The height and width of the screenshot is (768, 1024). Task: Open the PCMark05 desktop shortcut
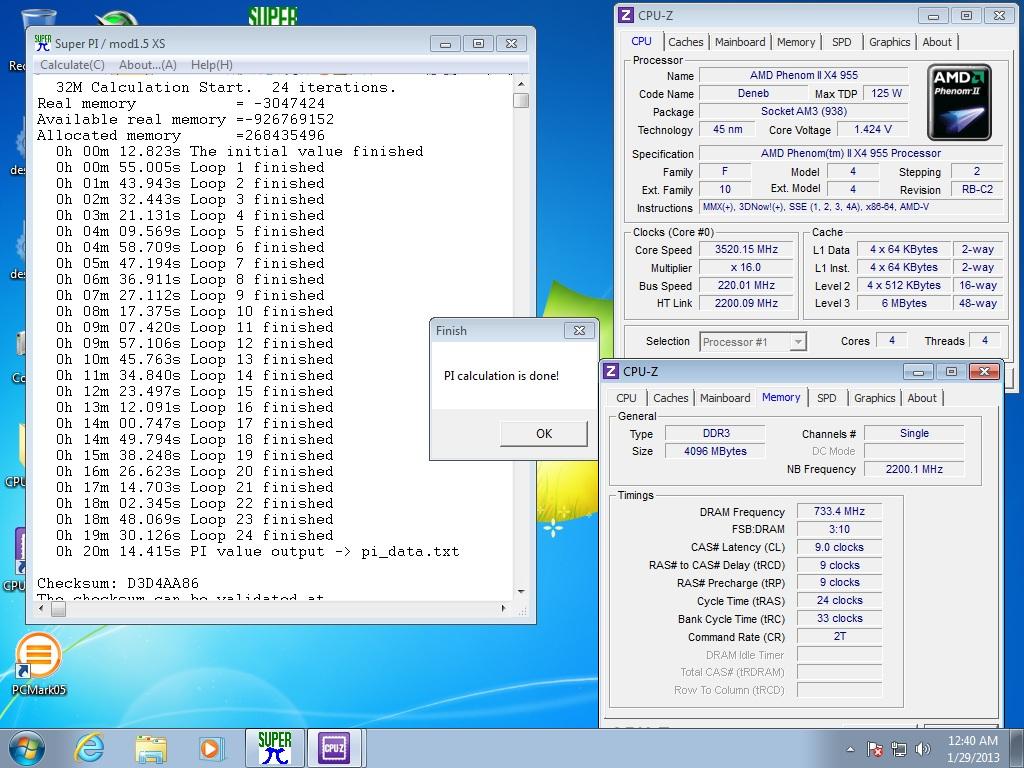coord(39,664)
